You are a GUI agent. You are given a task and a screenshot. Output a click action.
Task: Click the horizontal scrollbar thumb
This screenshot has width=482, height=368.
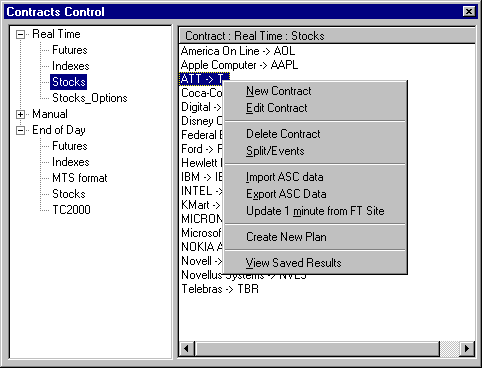(318, 349)
